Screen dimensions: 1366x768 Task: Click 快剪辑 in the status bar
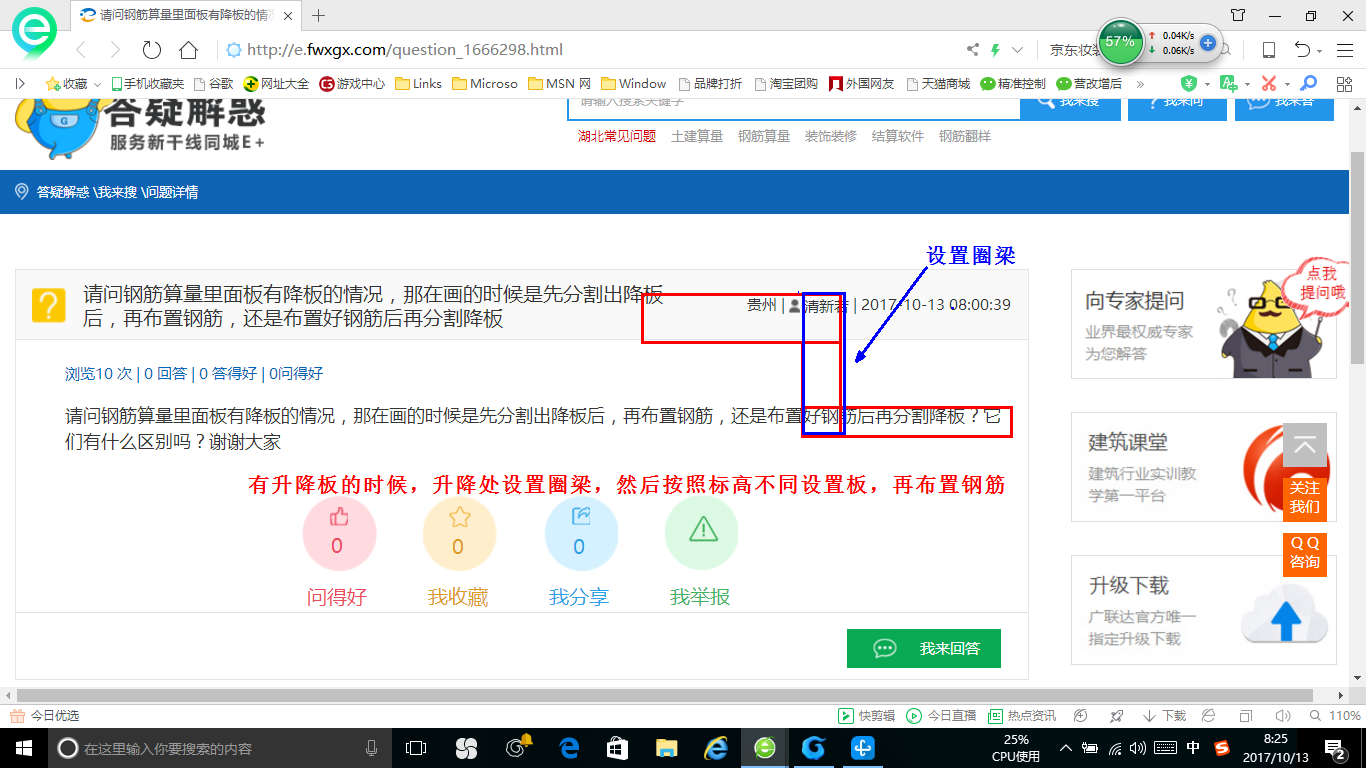866,716
